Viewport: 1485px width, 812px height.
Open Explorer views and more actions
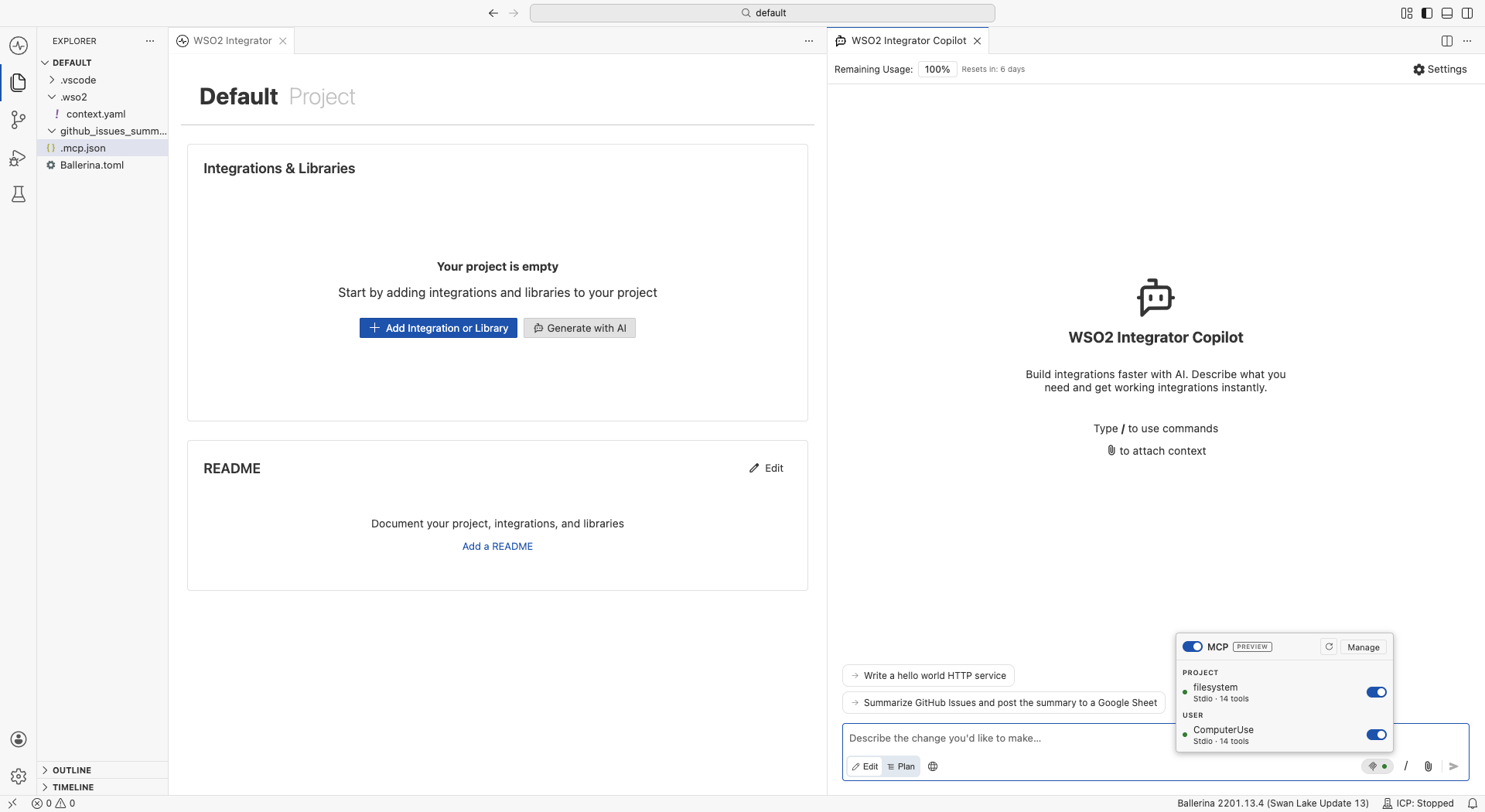point(150,41)
